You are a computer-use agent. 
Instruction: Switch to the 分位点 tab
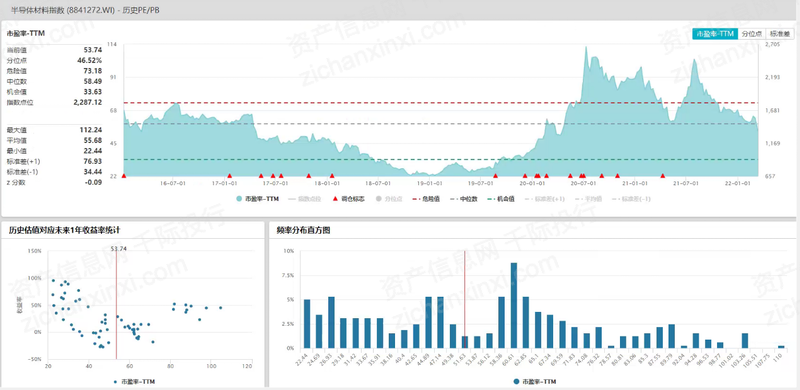[752, 34]
